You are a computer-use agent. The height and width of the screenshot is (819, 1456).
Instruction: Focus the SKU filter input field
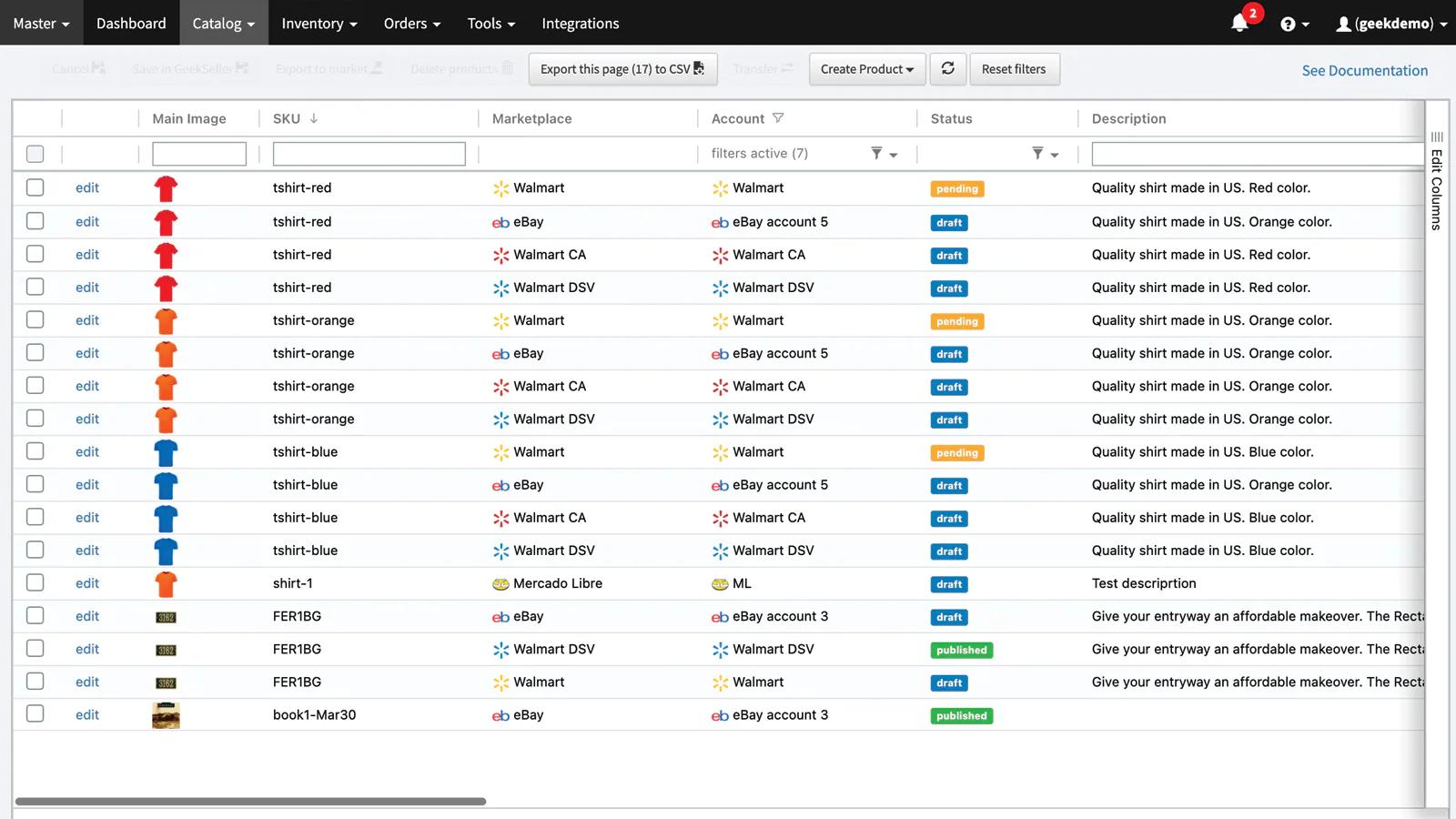[x=369, y=154]
